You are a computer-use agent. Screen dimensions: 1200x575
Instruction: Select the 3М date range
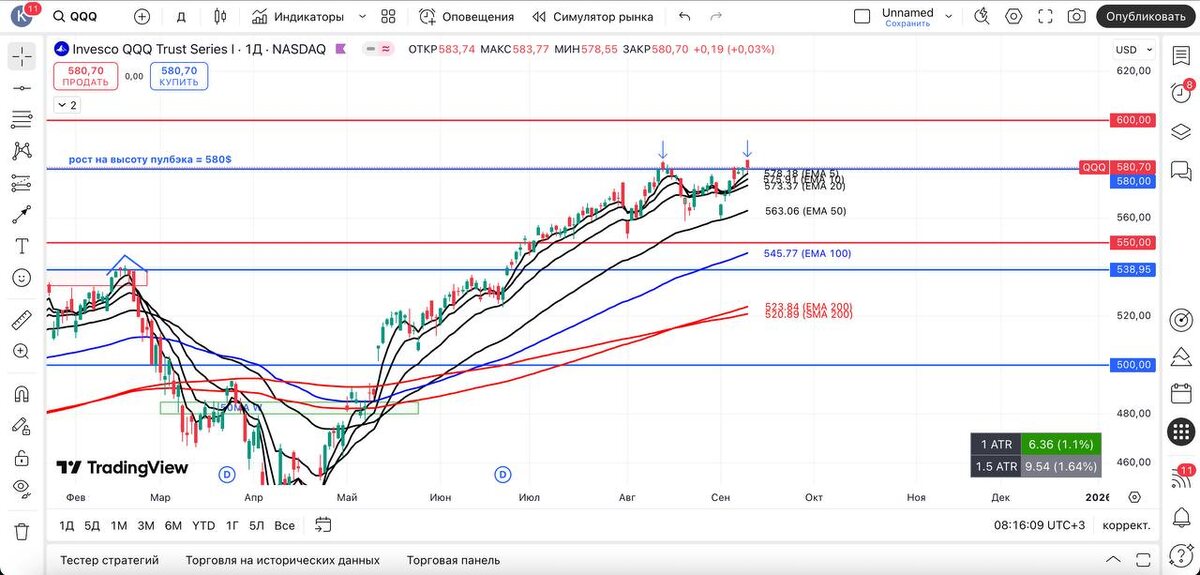click(x=146, y=525)
